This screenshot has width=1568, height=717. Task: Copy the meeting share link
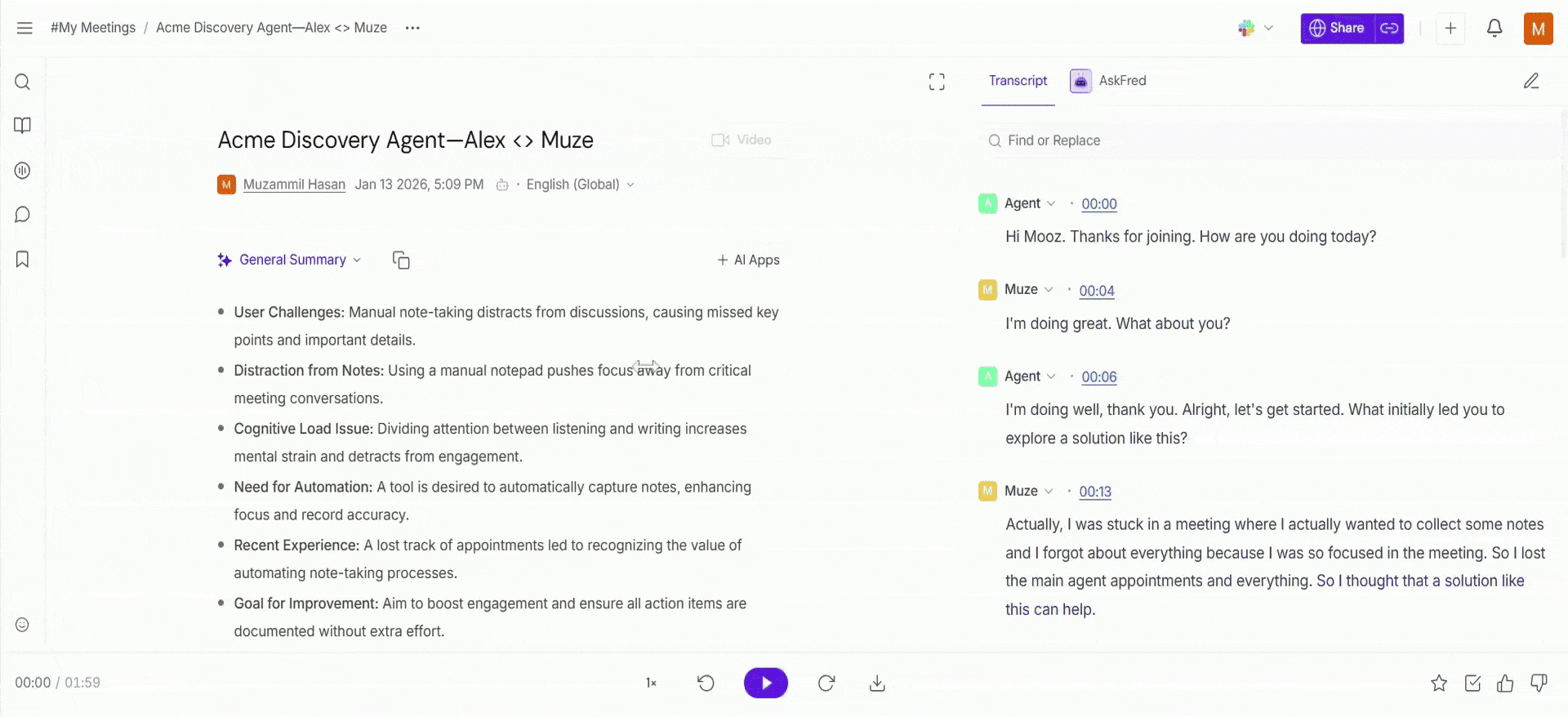click(x=1389, y=29)
